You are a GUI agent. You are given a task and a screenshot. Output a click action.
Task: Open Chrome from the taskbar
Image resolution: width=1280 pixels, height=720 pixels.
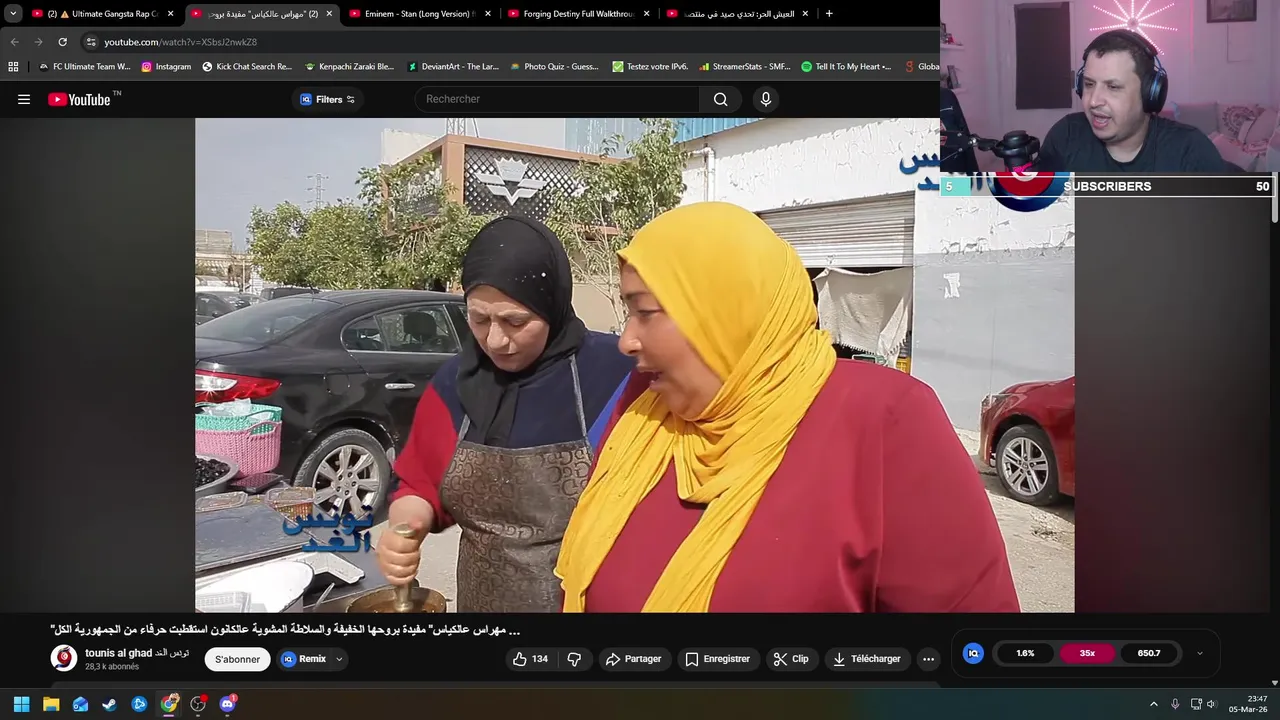[x=169, y=704]
